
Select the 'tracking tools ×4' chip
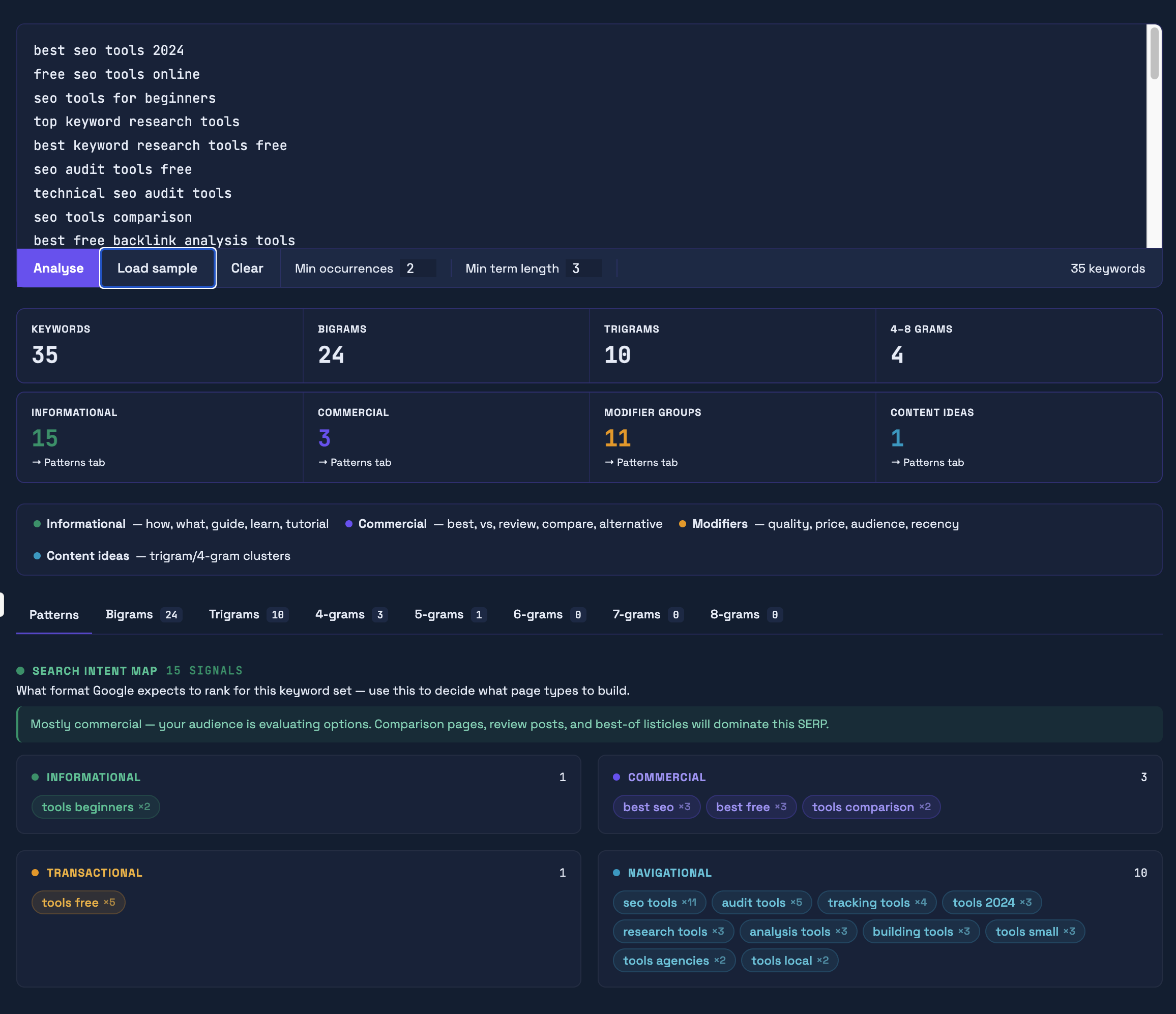pos(877,902)
